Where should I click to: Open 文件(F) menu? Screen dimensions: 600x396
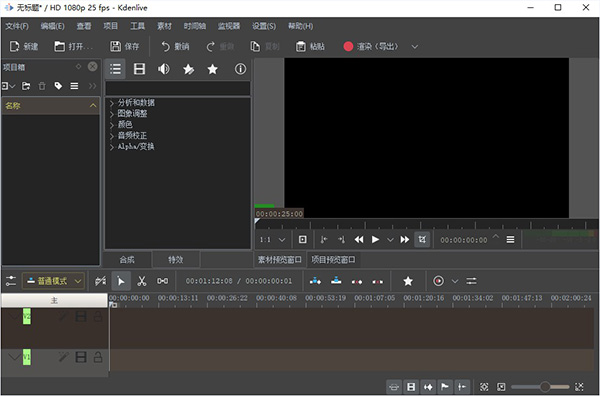[17, 26]
